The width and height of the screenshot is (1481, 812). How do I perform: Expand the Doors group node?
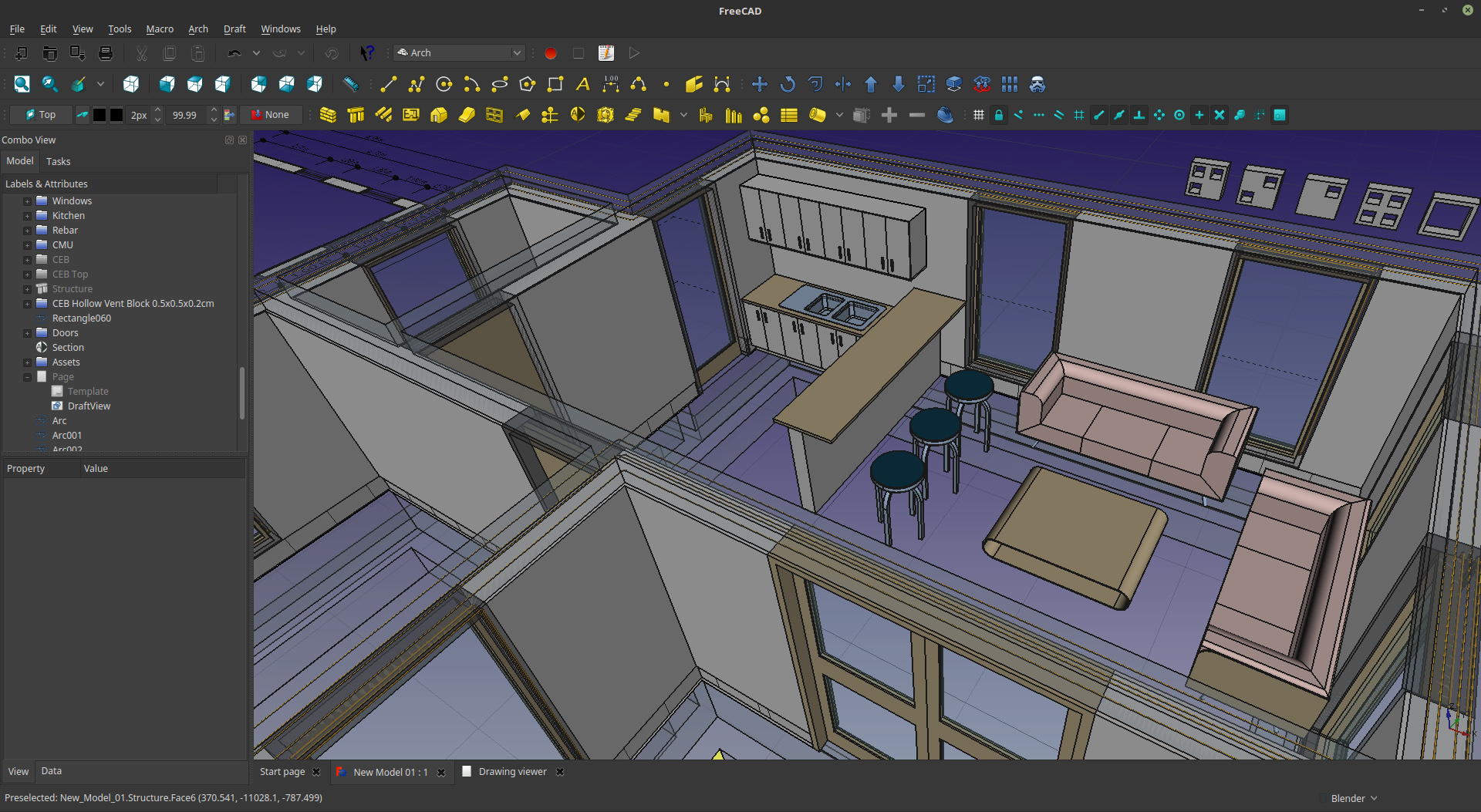click(x=27, y=333)
